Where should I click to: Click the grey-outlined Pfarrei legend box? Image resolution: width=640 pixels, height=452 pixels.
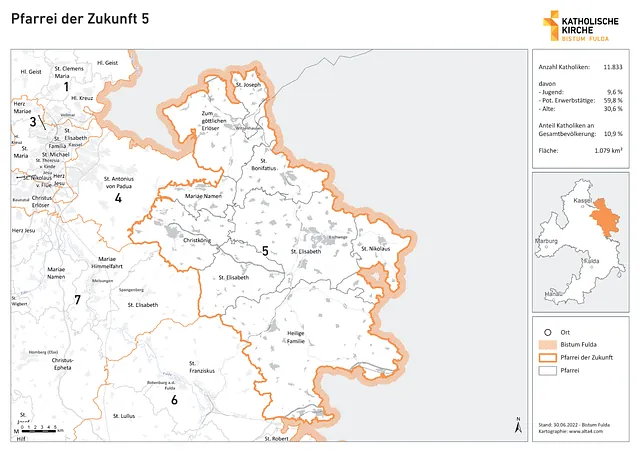point(548,370)
